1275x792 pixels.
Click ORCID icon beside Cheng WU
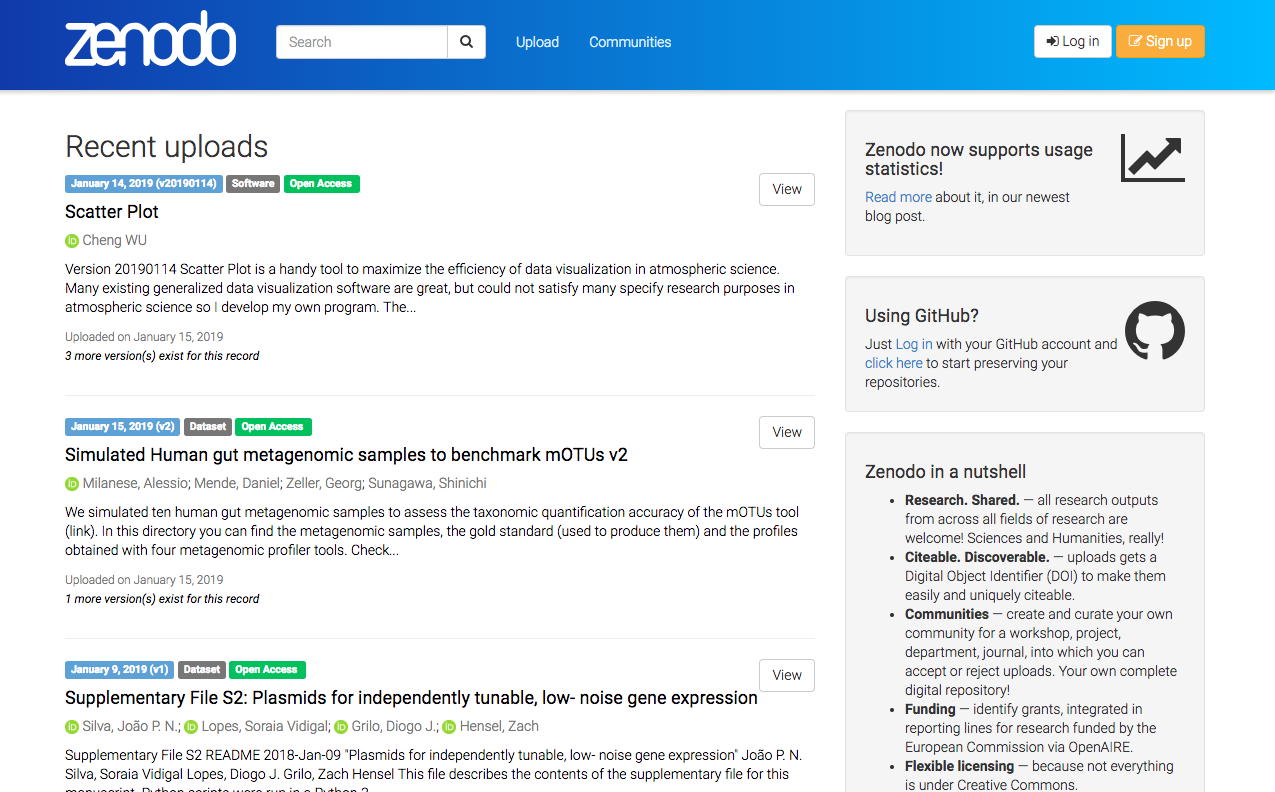72,241
